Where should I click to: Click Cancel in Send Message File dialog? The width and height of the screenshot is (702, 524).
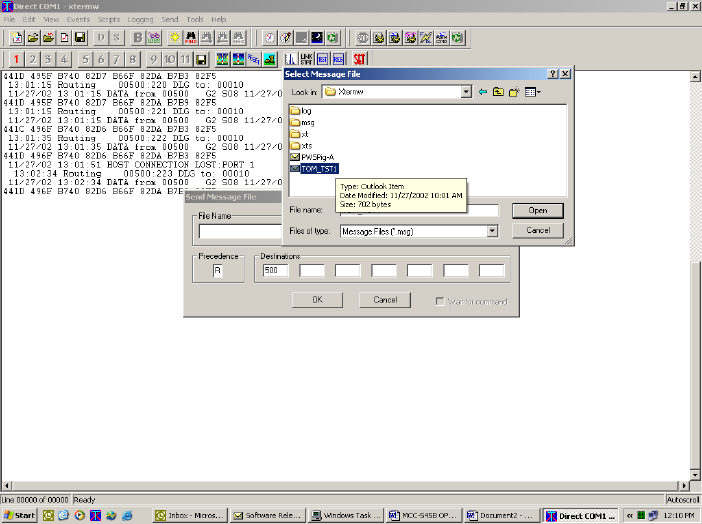385,300
